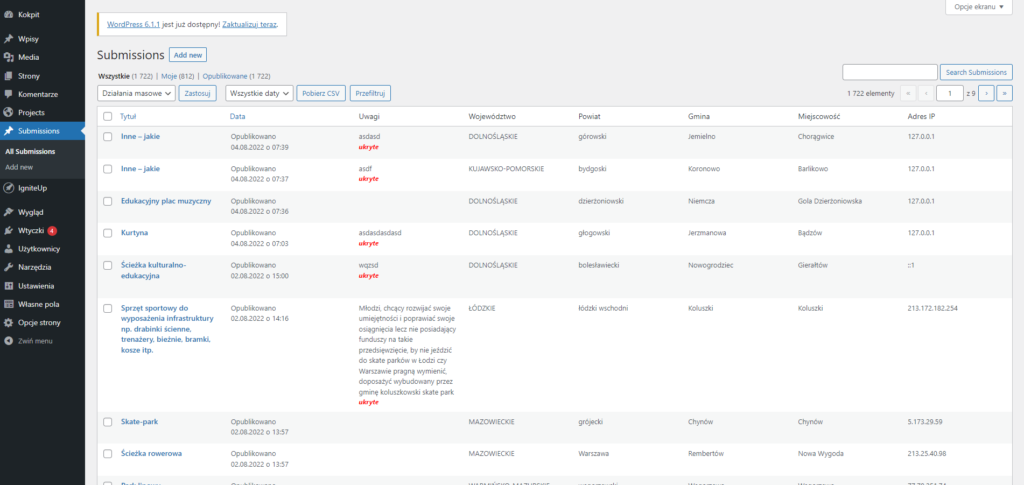Click the red plugin update badge 4
The width and height of the screenshot is (1024, 485).
52,230
